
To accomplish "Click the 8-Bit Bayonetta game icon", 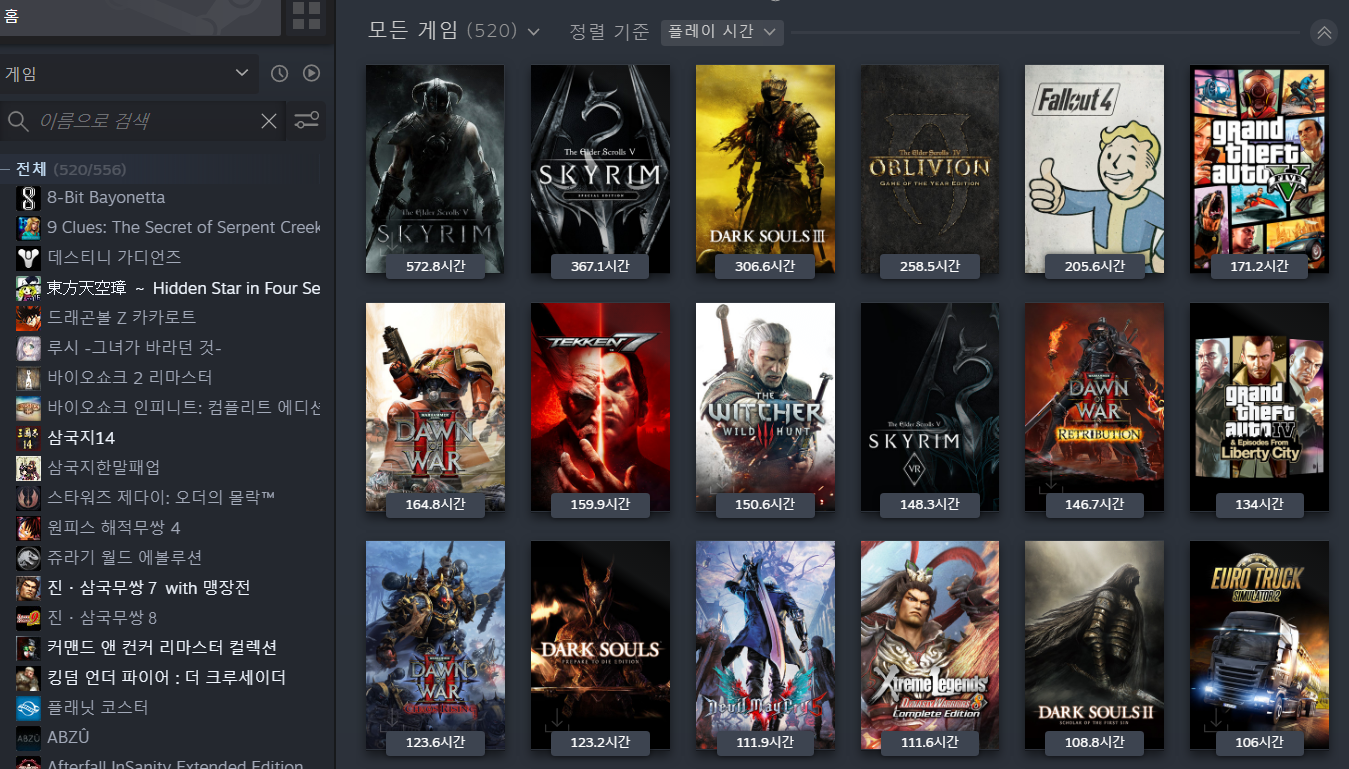I will click(28, 198).
